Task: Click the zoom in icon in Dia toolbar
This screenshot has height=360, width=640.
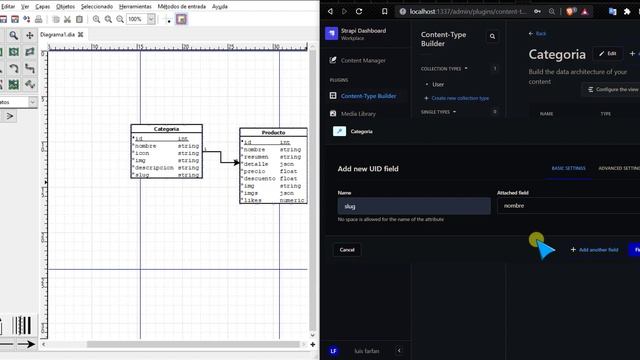Action: click(96, 19)
